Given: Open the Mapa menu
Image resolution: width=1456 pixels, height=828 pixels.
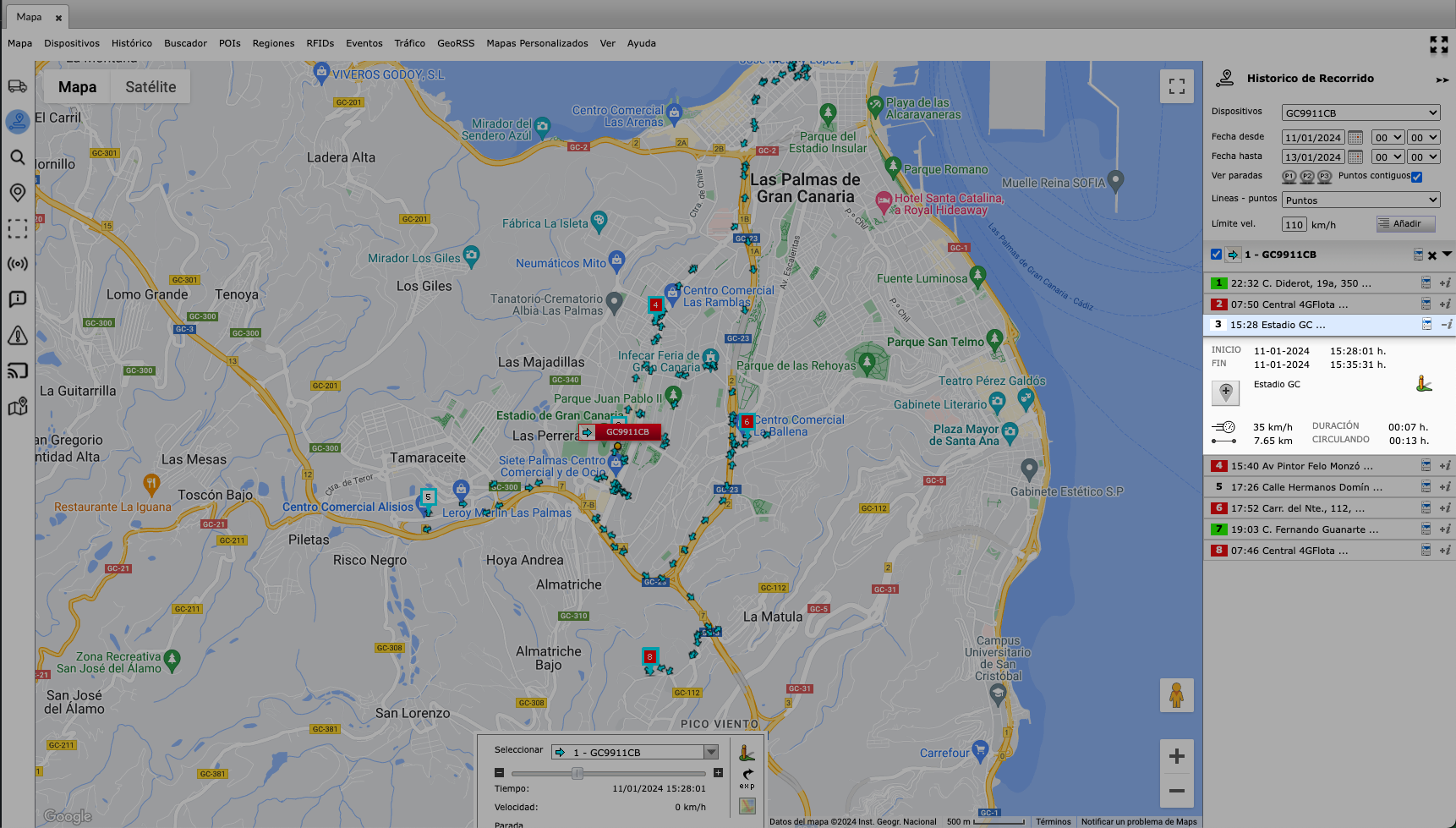Looking at the screenshot, I should tap(20, 43).
